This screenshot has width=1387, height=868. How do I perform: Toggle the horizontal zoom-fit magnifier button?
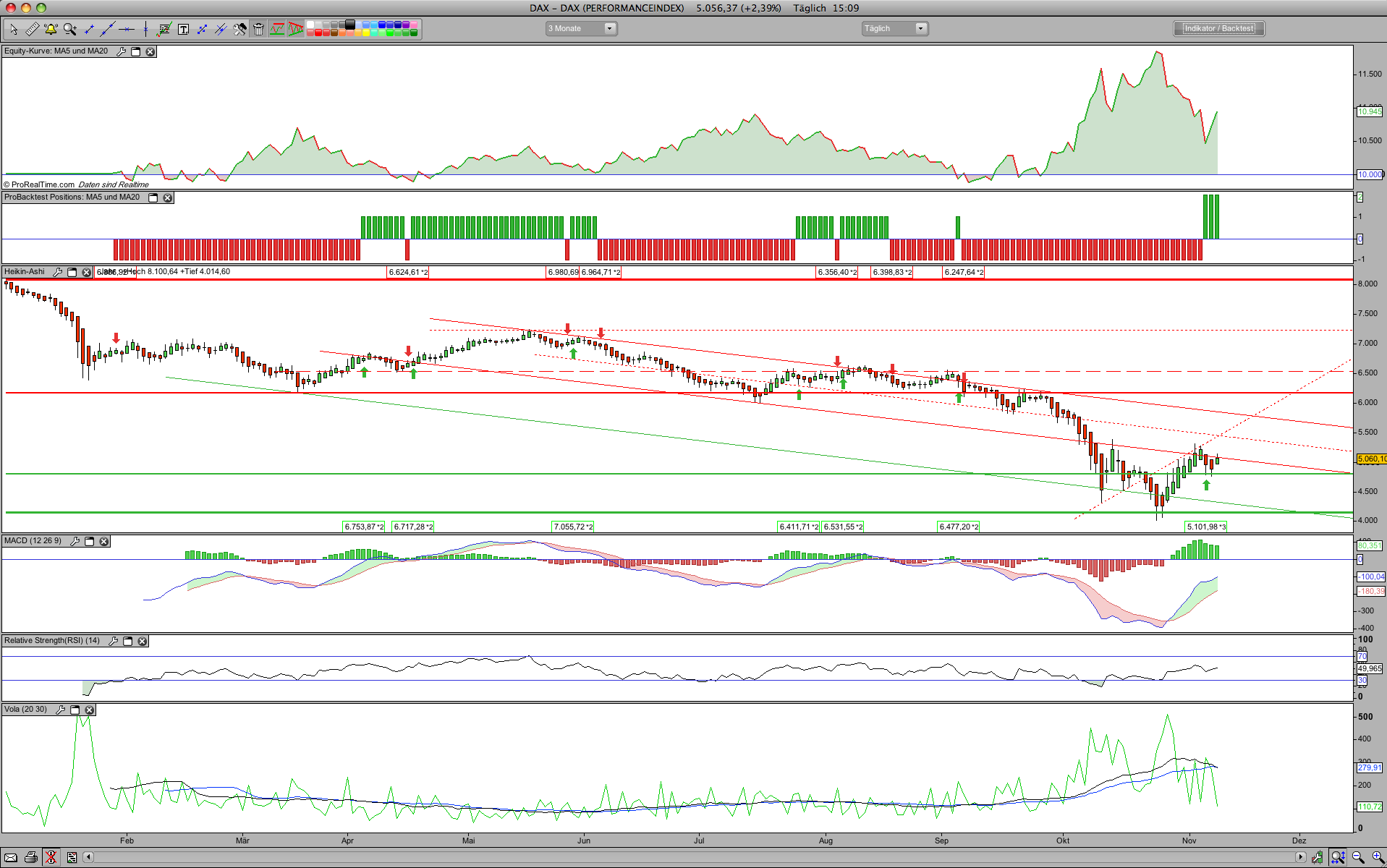pos(1339,857)
